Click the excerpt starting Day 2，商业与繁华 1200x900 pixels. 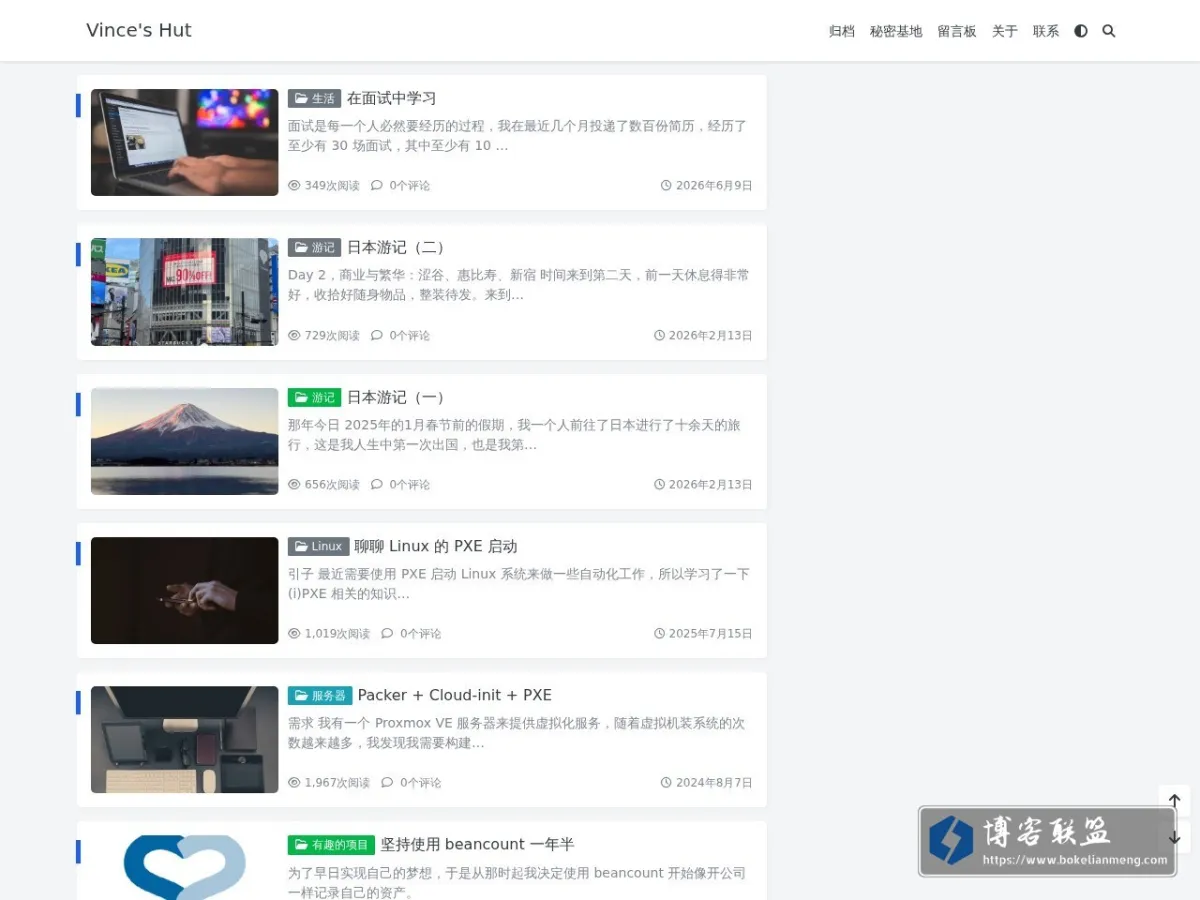[519, 285]
